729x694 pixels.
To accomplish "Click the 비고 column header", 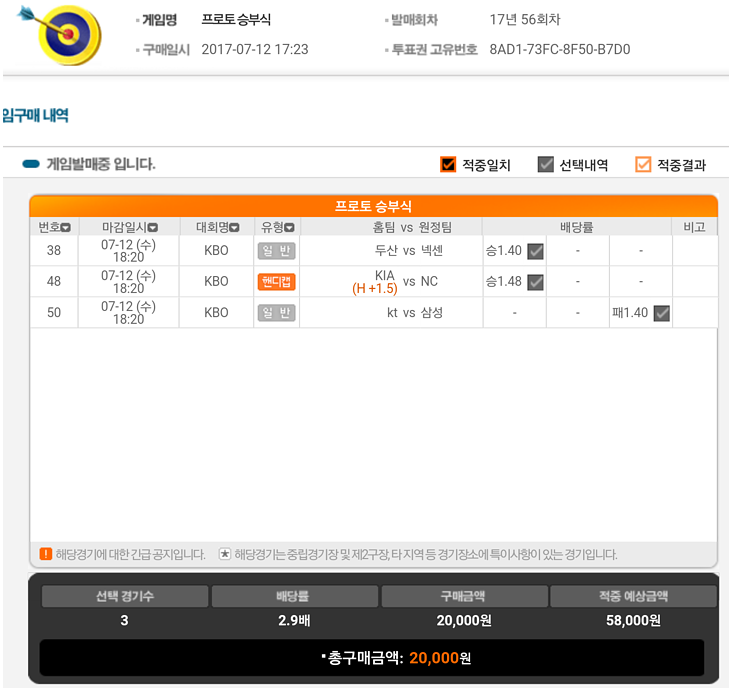I will coord(694,227).
